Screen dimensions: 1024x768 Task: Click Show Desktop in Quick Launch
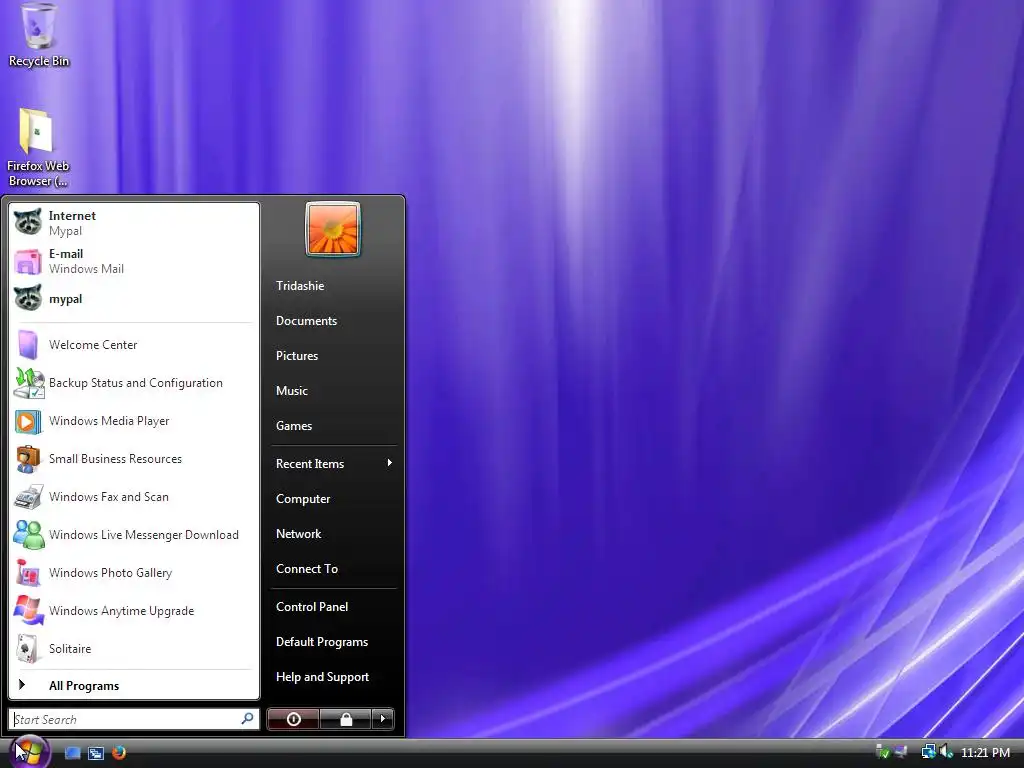[x=72, y=753]
